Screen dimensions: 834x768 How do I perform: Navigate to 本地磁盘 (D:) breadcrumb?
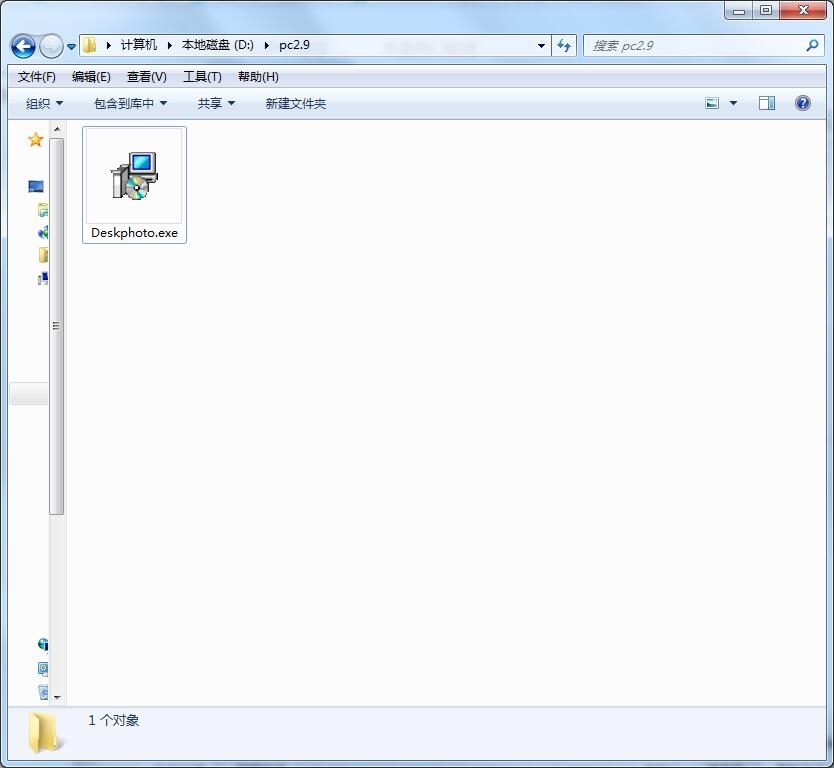[218, 45]
